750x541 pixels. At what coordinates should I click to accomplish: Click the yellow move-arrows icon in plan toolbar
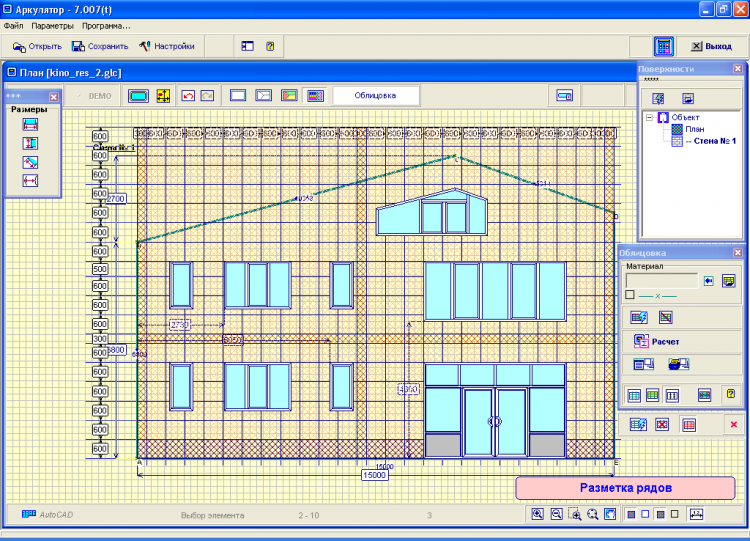[163, 96]
